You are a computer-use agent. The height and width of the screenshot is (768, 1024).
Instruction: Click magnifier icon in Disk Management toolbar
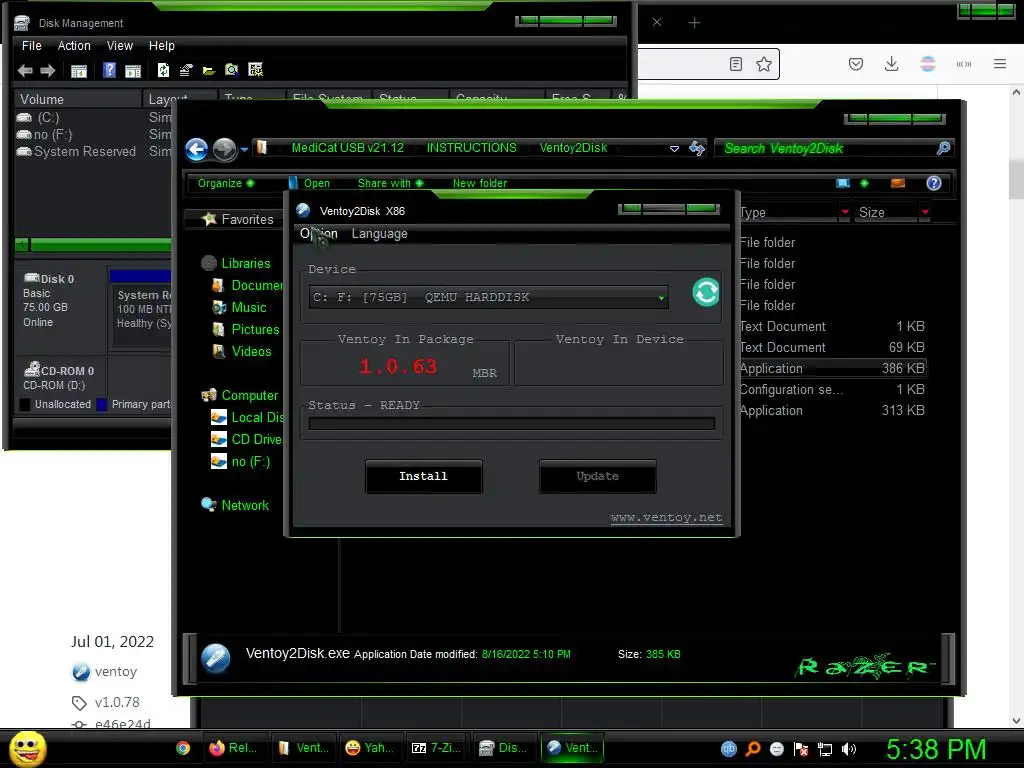[232, 71]
